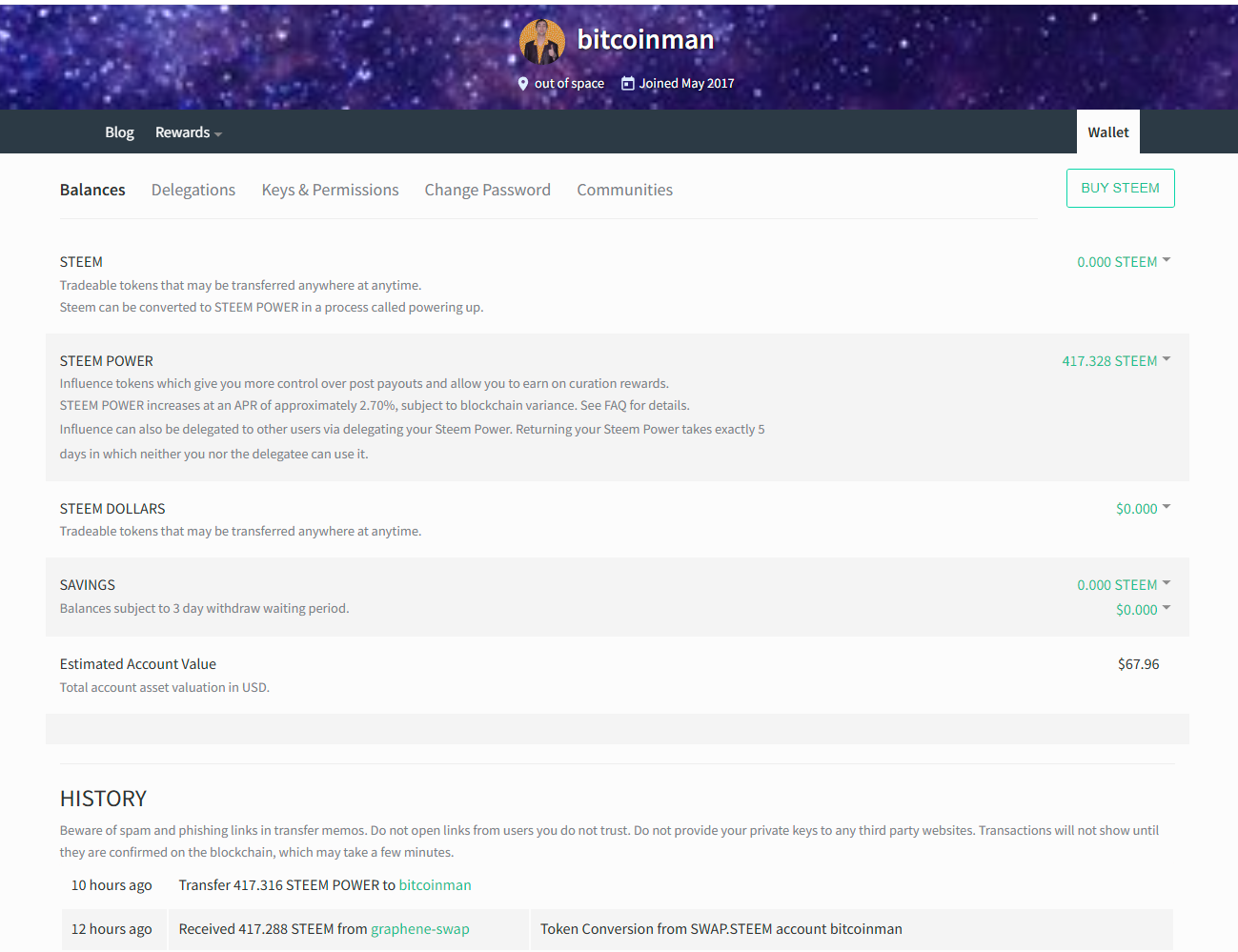
Task: Click the $67.96 estimated account value
Action: (x=1138, y=664)
